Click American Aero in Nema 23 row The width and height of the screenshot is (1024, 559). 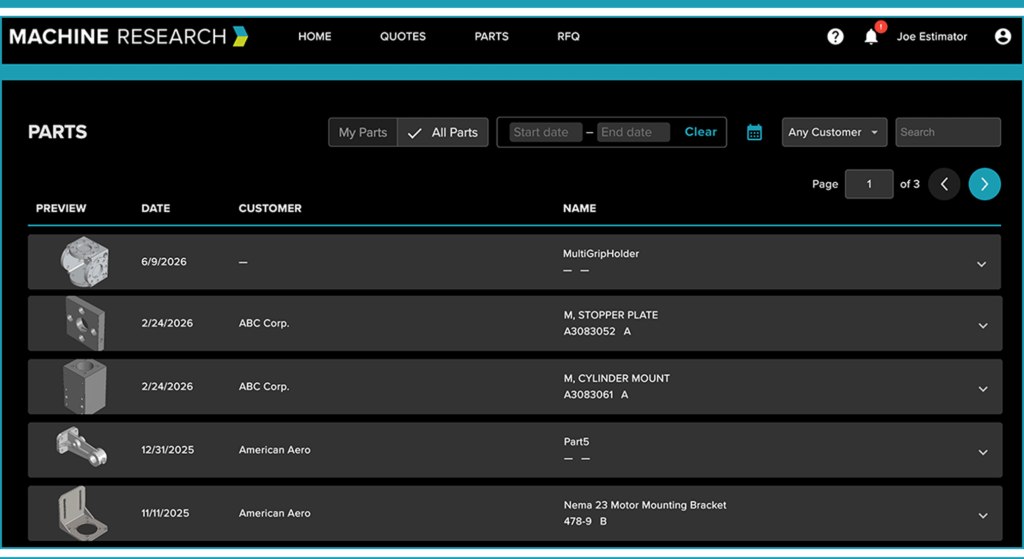[x=274, y=513]
